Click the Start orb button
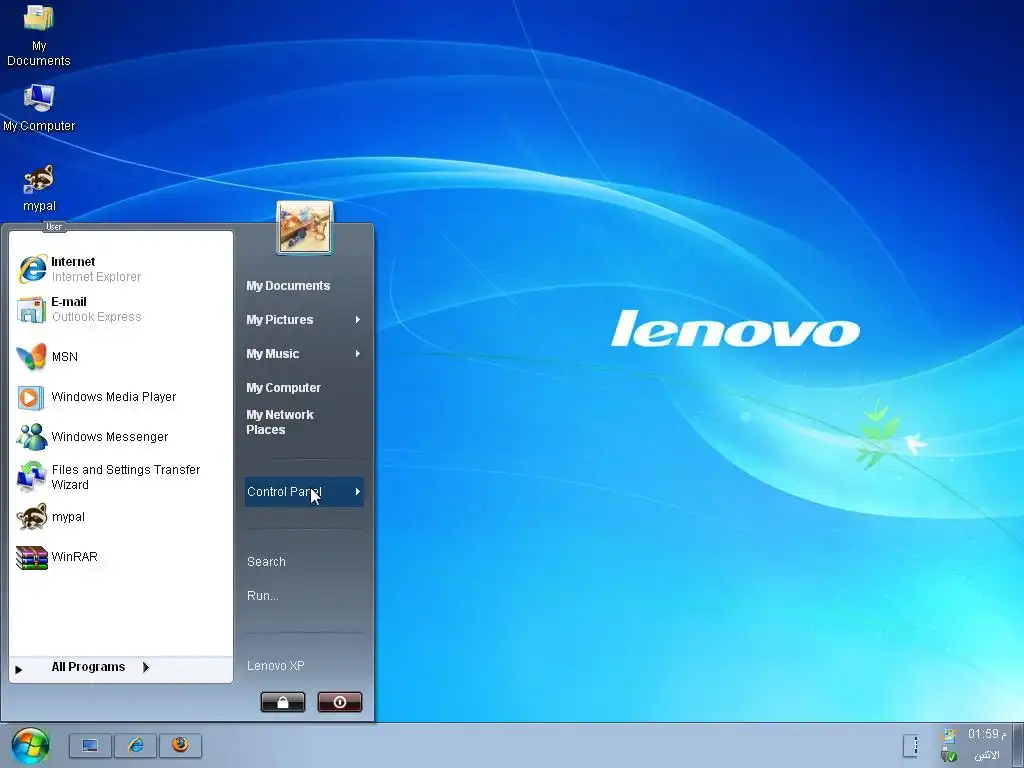The width and height of the screenshot is (1024, 768). 30,745
